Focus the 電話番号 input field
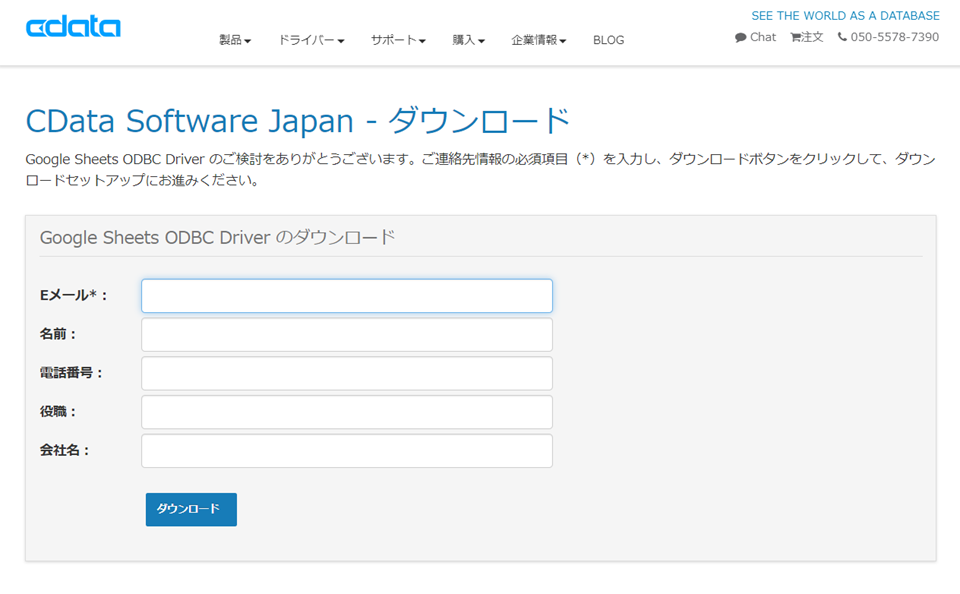The height and width of the screenshot is (594, 960). (x=347, y=374)
